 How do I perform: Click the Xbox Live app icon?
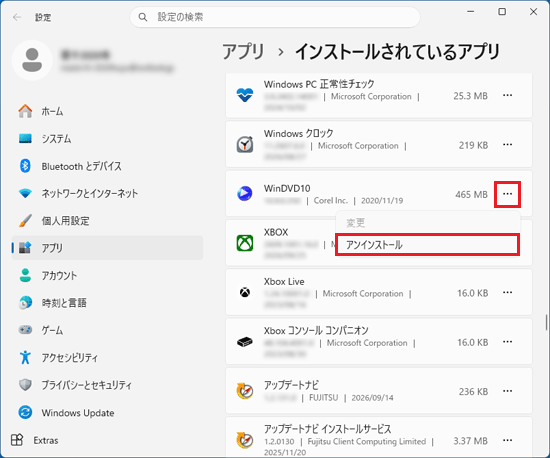pos(245,292)
